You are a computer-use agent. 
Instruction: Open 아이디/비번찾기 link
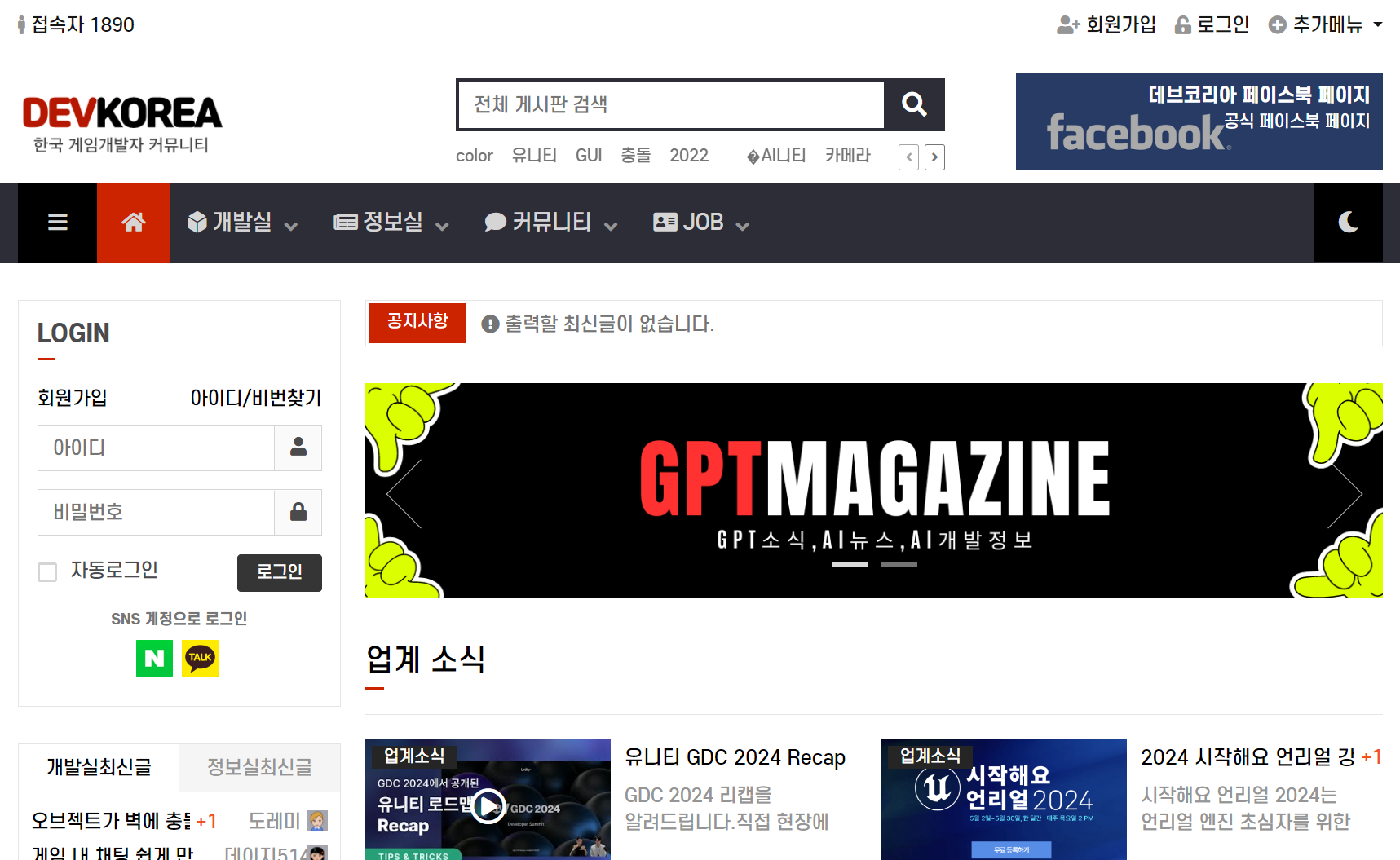tap(256, 398)
